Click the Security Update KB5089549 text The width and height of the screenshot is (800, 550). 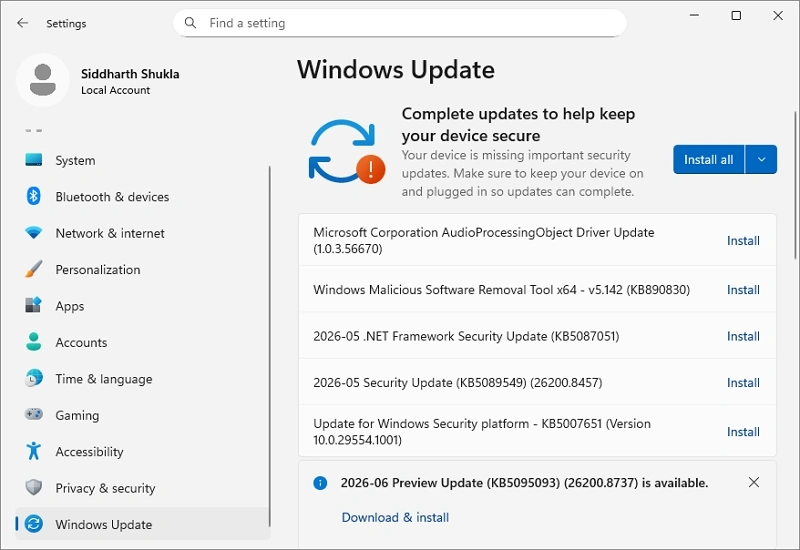[x=458, y=383]
